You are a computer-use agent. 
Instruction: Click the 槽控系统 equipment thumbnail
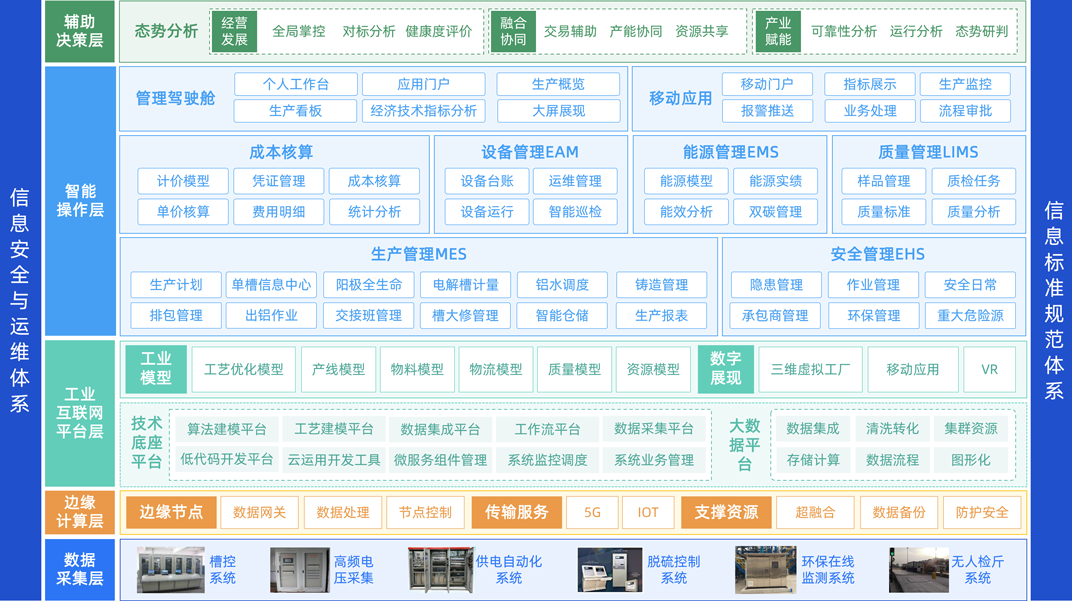point(170,570)
